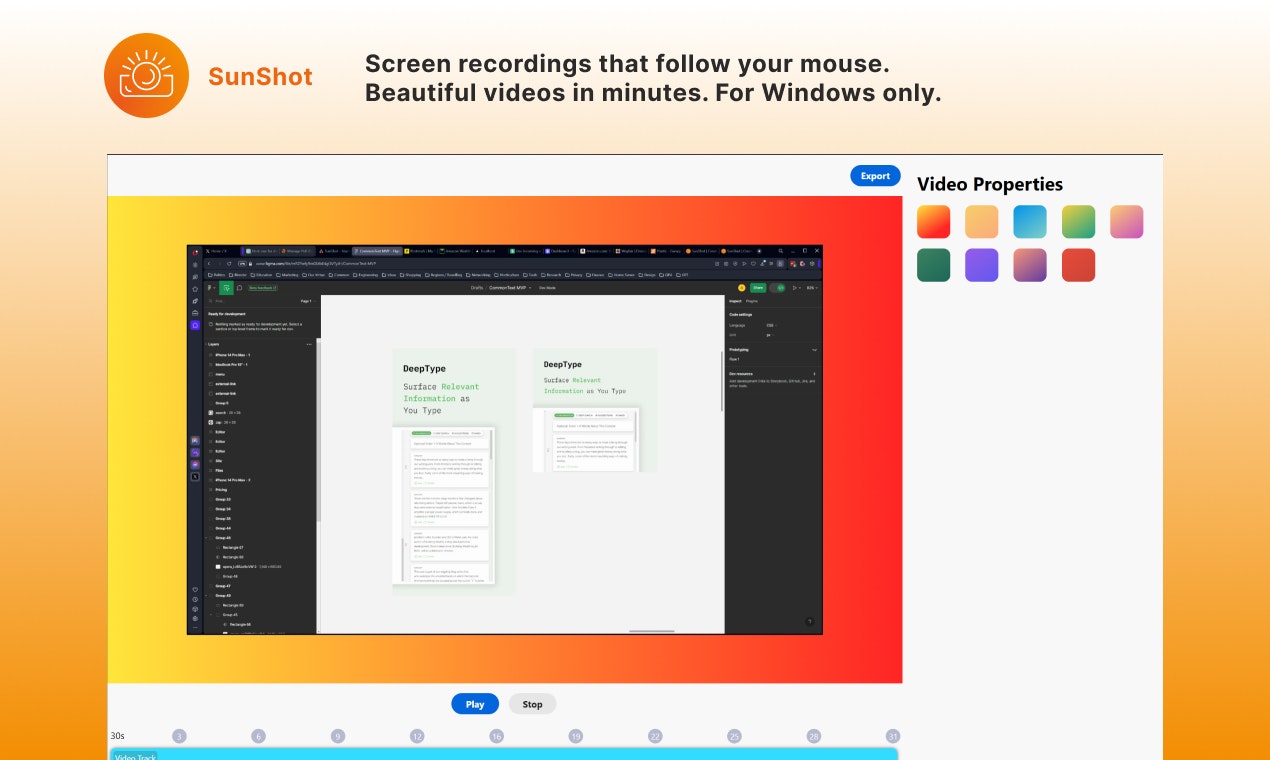
Task: Pick the red-to-yellow gradient background swatch
Action: [934, 222]
